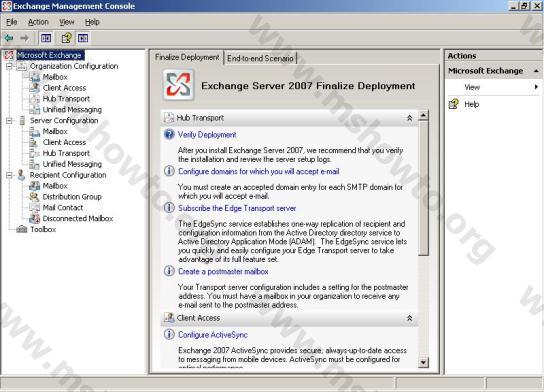Screen dimensions: 544x392
Task: Click Client Access icon under Organization Configuration
Action: coord(35,88)
